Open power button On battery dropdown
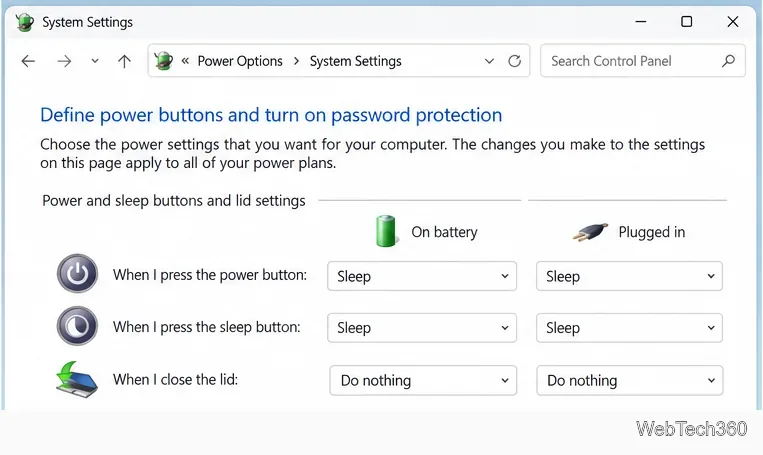The width and height of the screenshot is (763, 455). (x=422, y=276)
